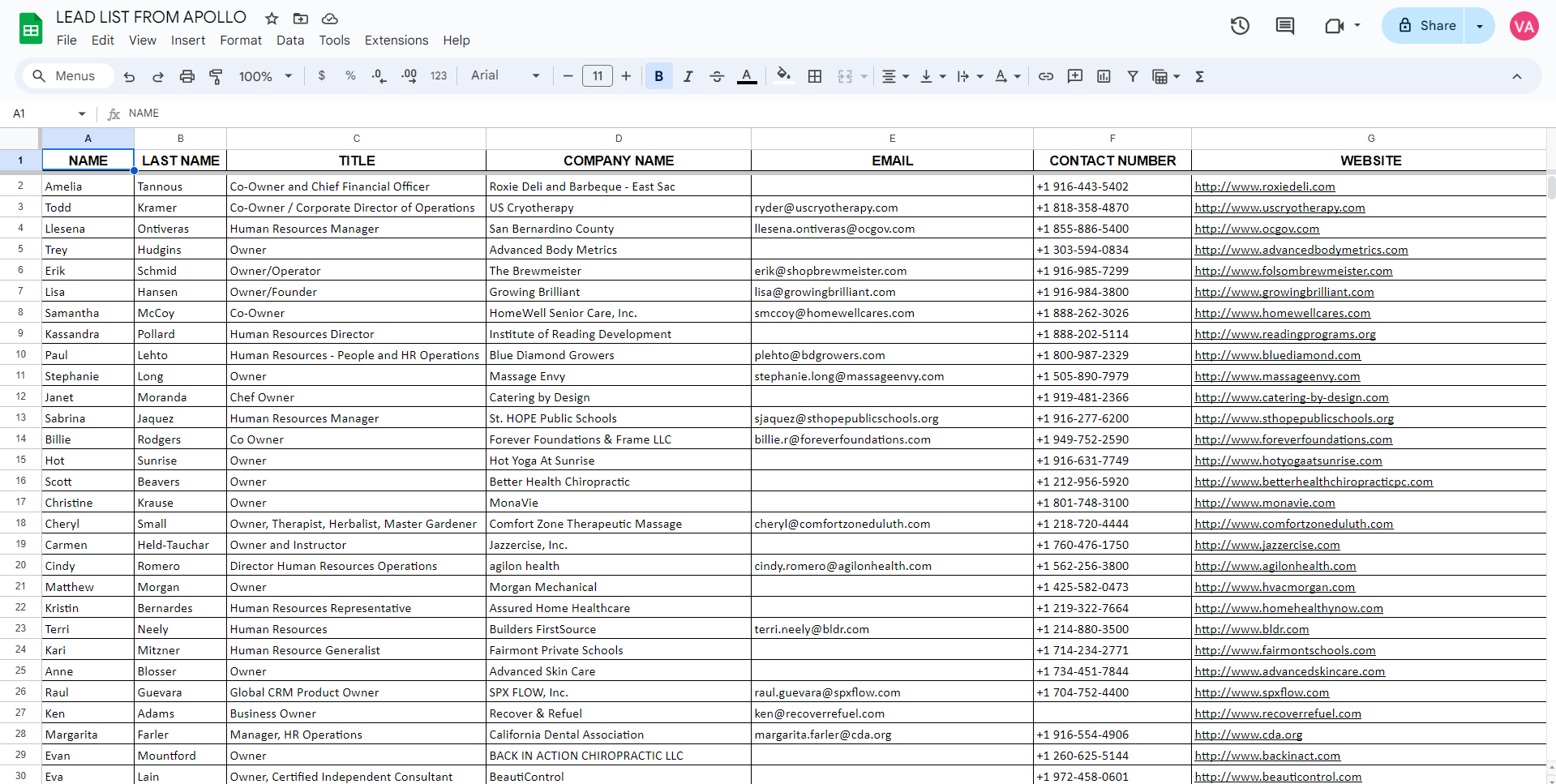Open the text color picker
Image resolution: width=1556 pixels, height=784 pixels.
(x=747, y=76)
